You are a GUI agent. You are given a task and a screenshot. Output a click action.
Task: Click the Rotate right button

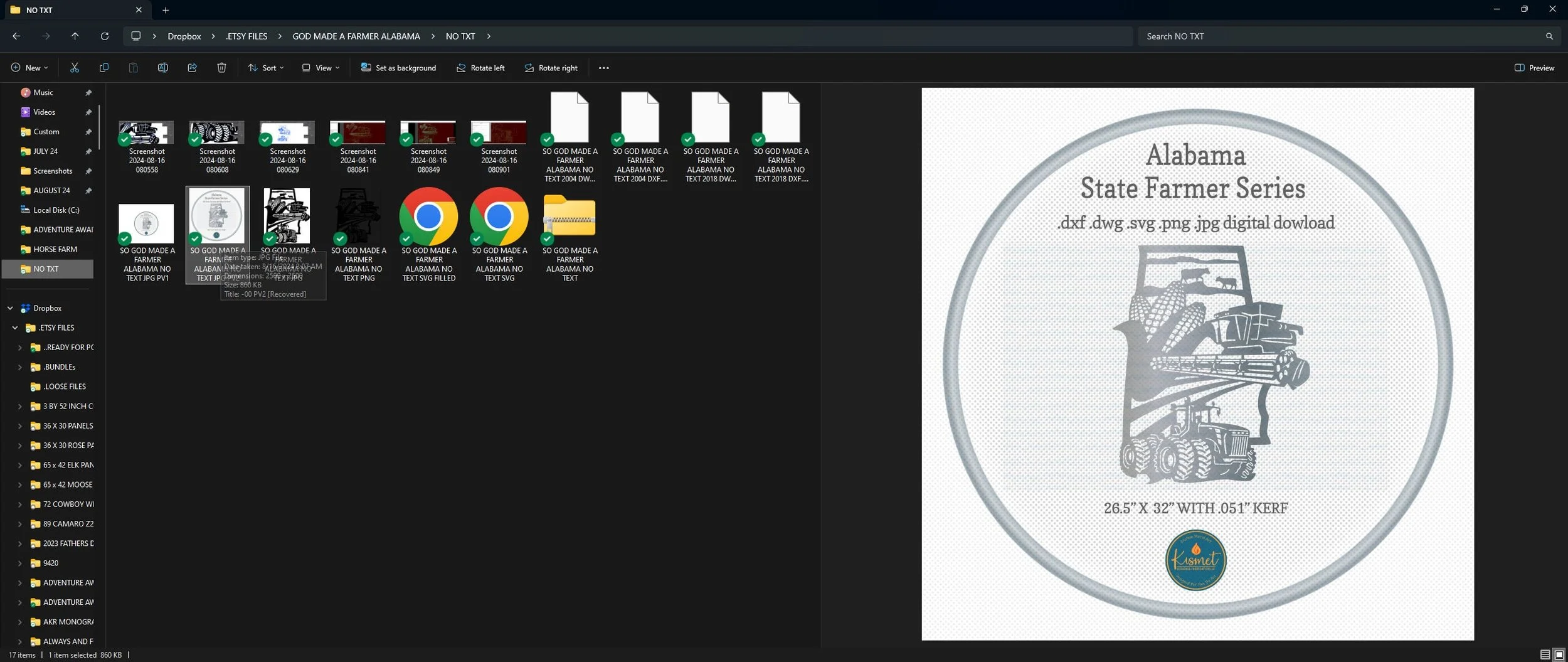click(x=551, y=68)
